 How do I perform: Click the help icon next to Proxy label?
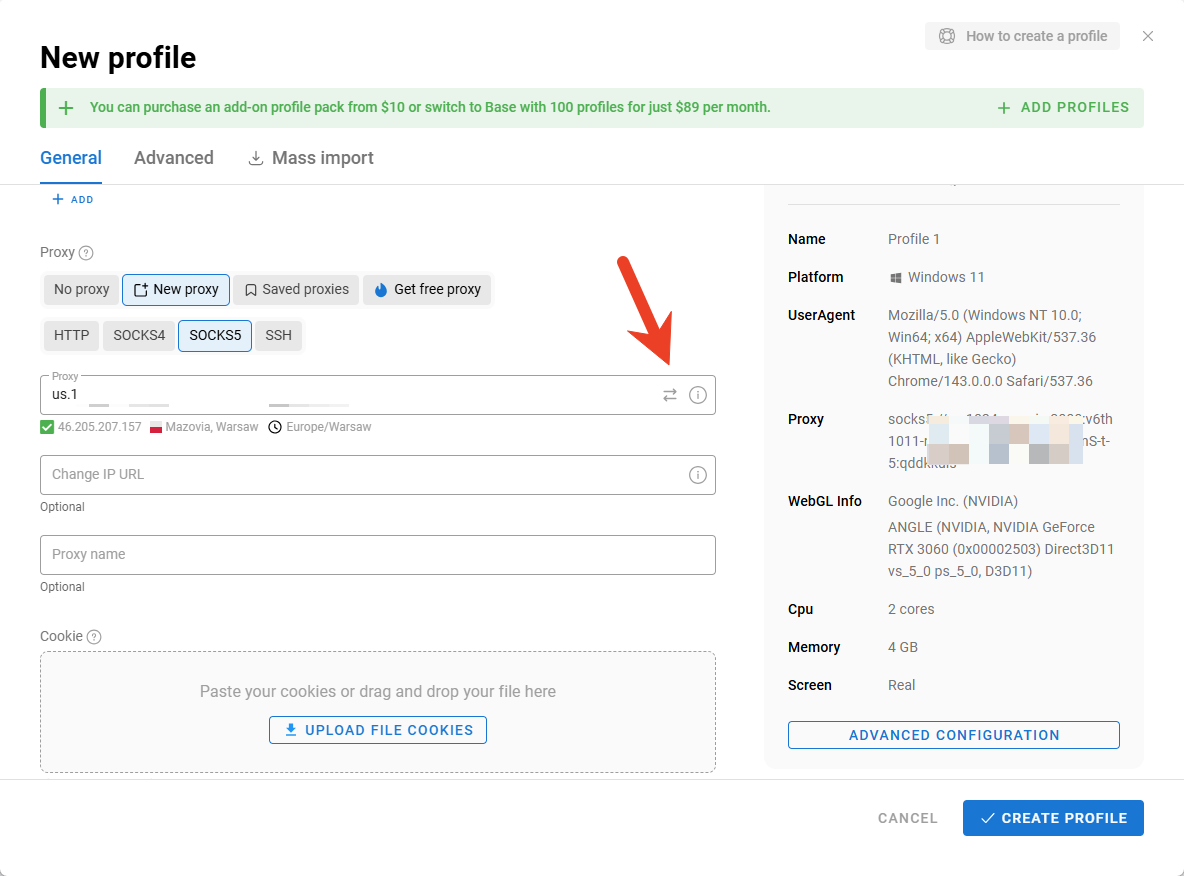[86, 253]
